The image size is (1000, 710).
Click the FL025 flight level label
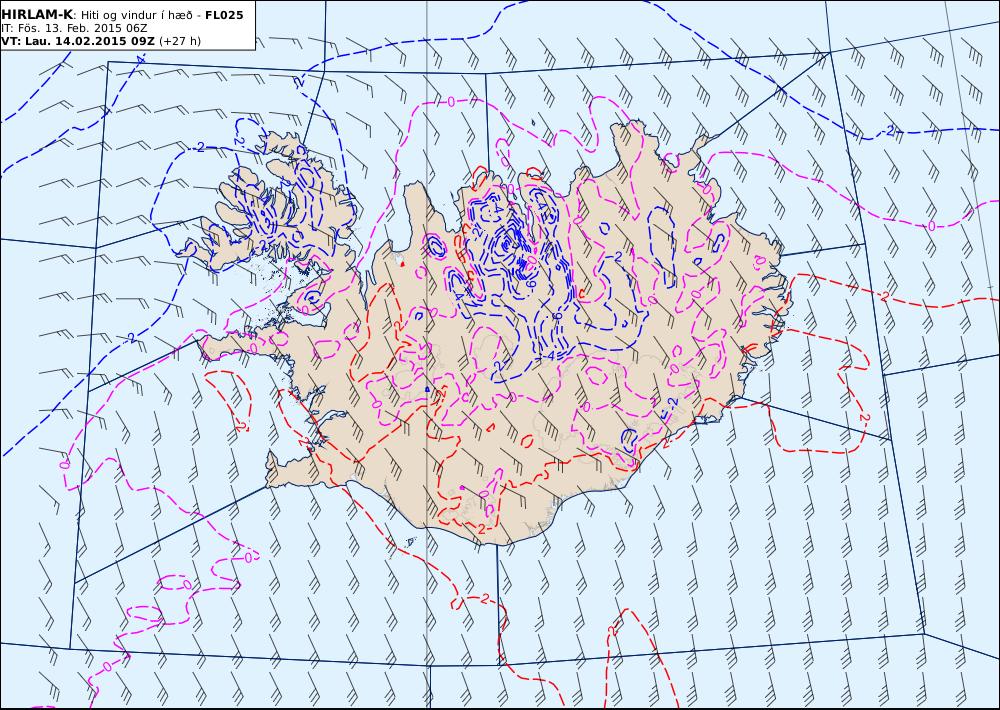pyautogui.click(x=224, y=15)
